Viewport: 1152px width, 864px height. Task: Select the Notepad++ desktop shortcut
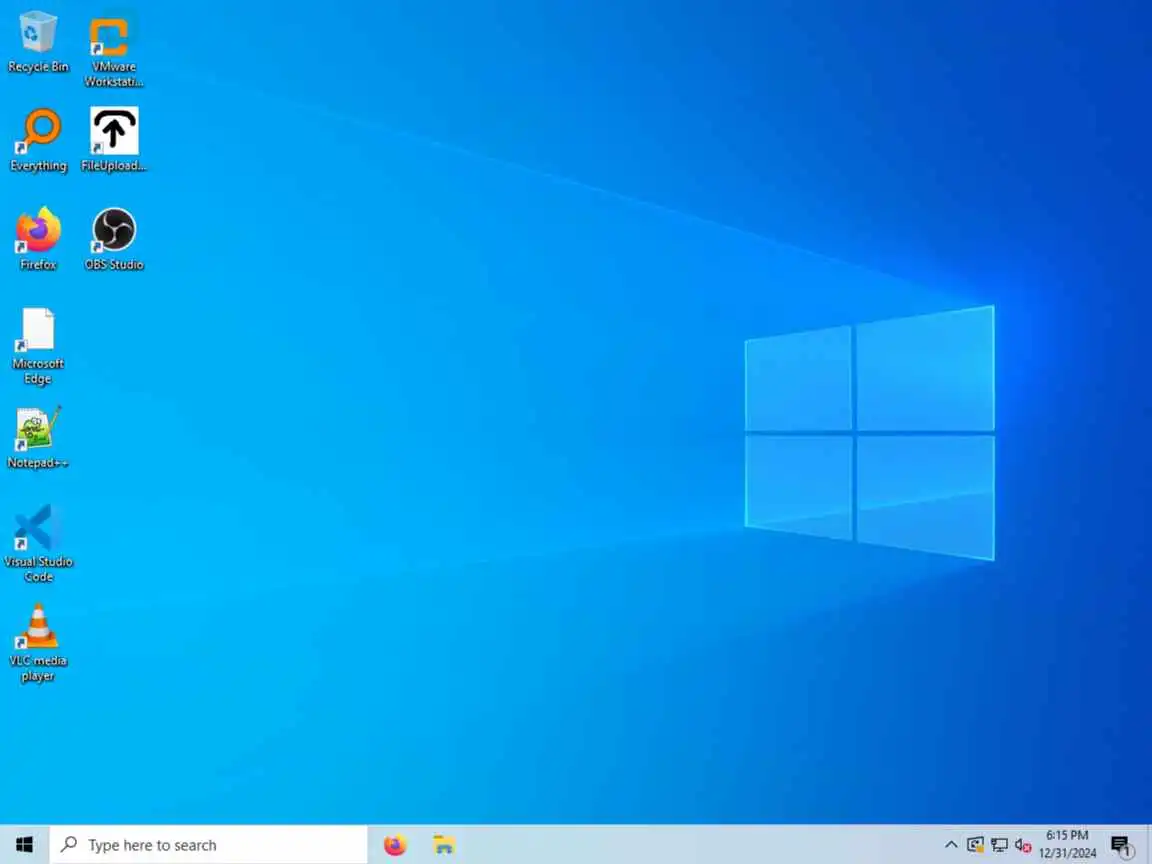click(x=37, y=438)
